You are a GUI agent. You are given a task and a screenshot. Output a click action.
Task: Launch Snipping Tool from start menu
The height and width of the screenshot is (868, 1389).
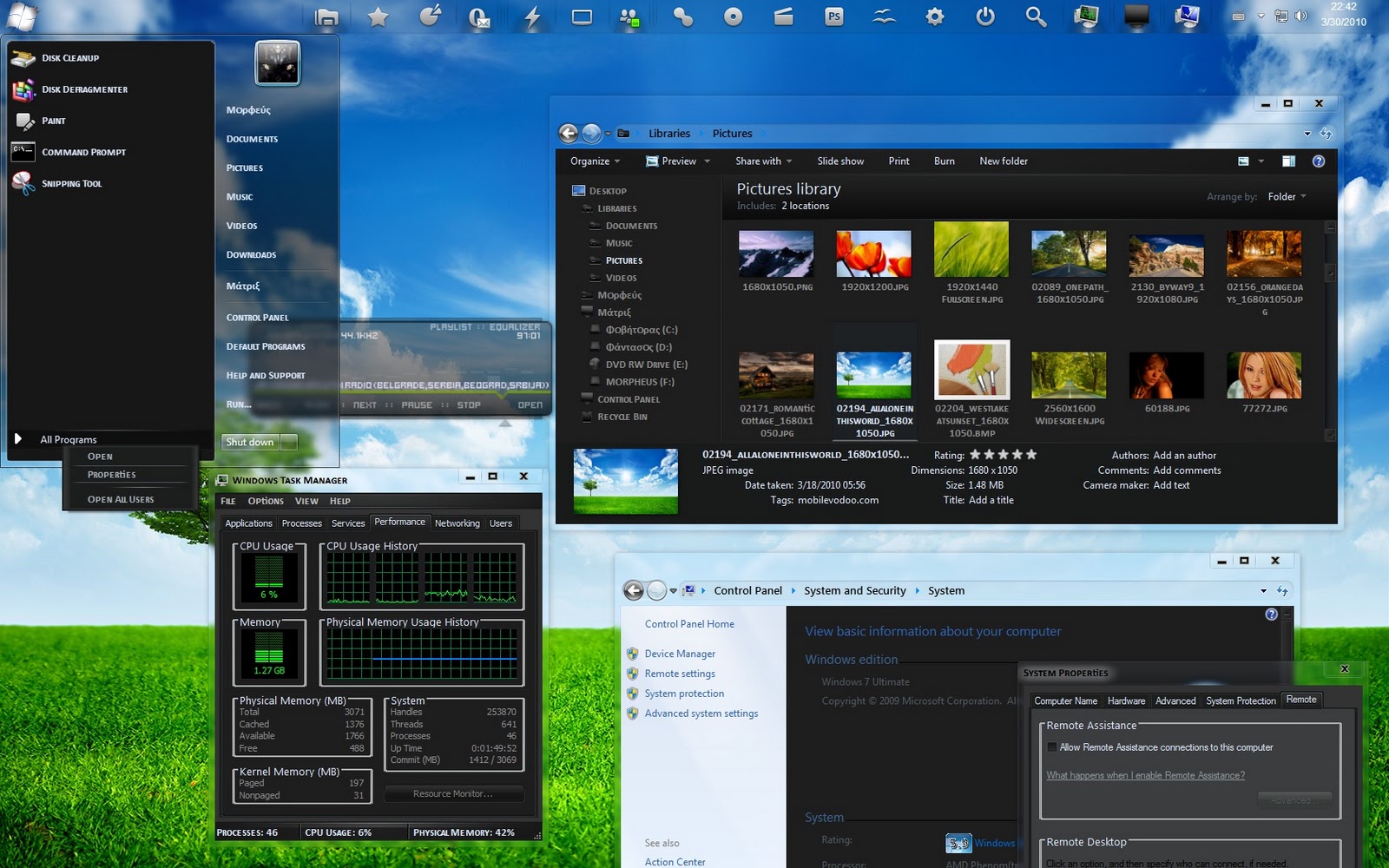[x=72, y=183]
